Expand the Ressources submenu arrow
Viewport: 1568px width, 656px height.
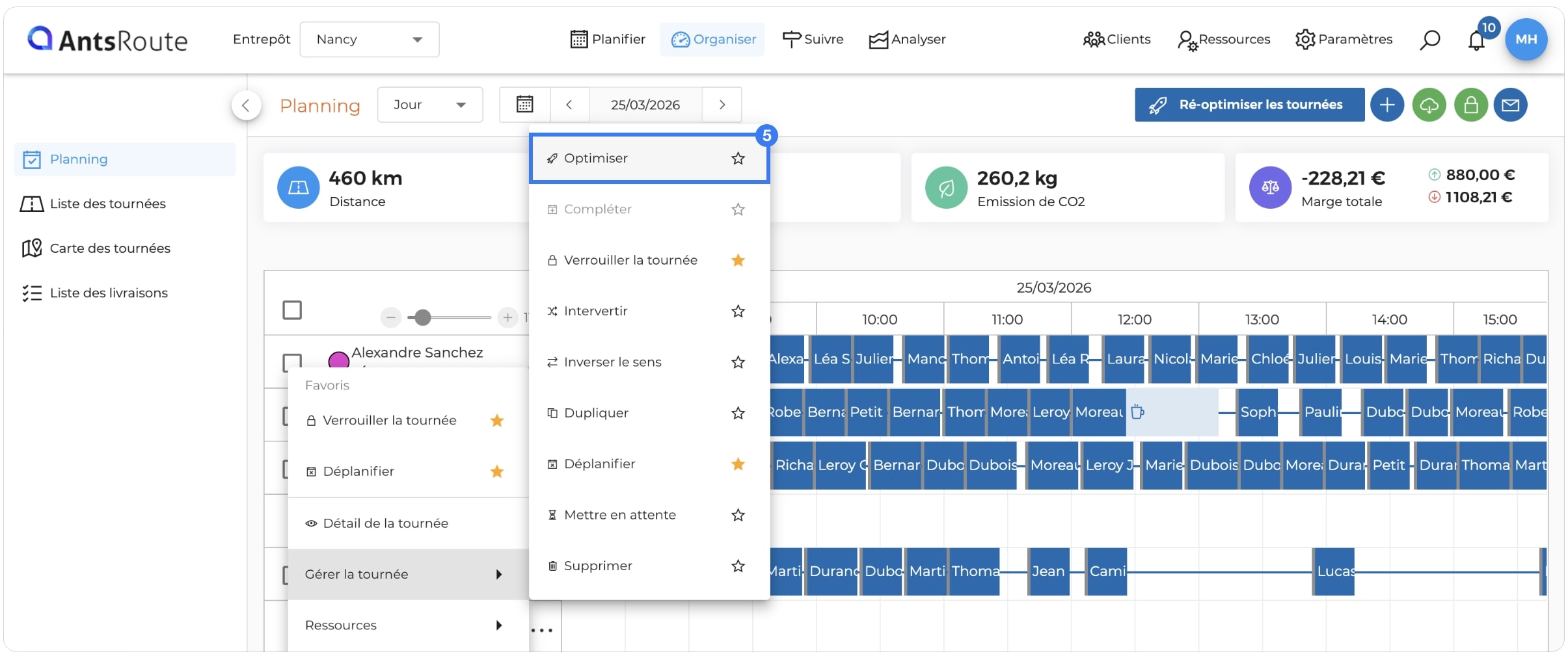498,625
